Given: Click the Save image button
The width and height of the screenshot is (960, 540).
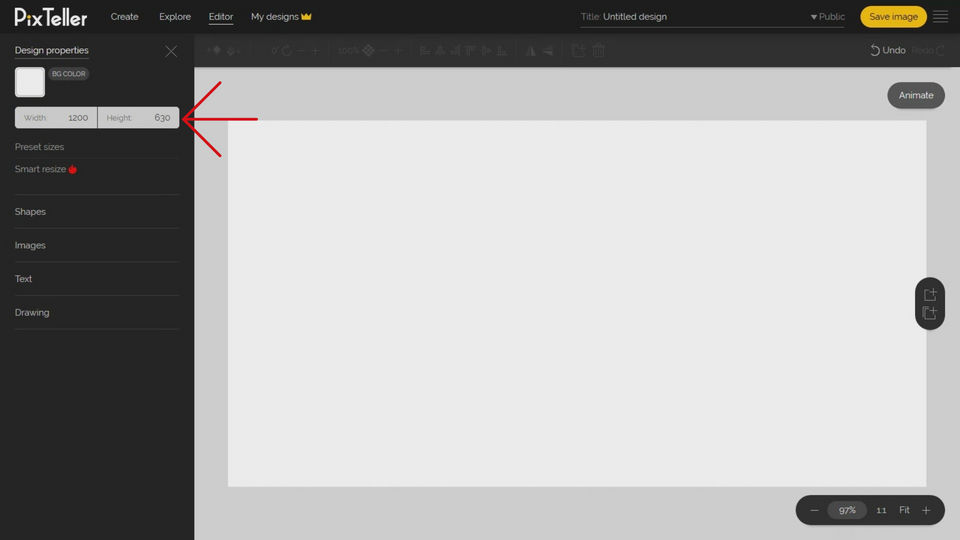Looking at the screenshot, I should point(893,17).
